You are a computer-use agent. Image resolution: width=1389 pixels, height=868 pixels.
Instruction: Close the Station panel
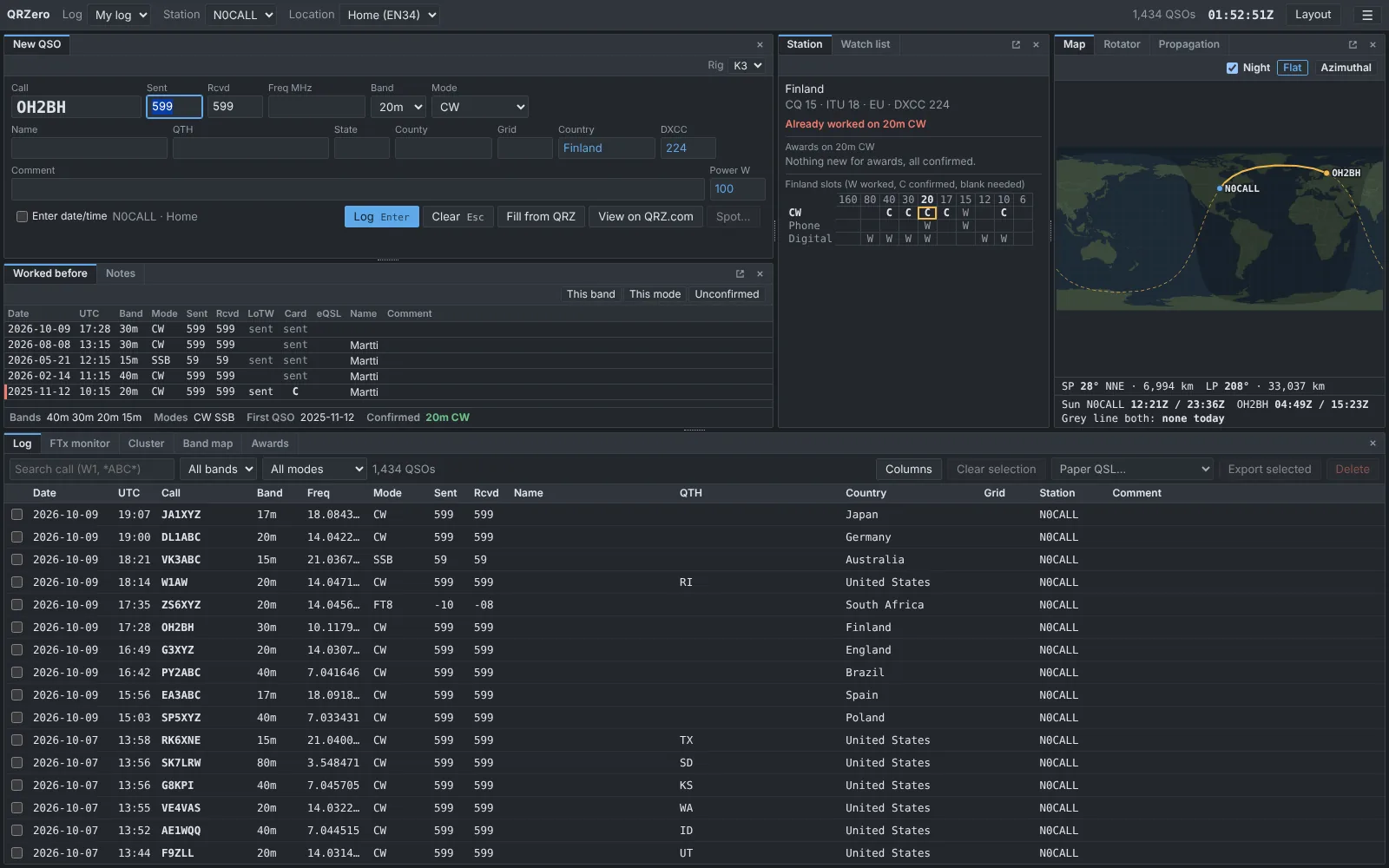click(x=1036, y=44)
